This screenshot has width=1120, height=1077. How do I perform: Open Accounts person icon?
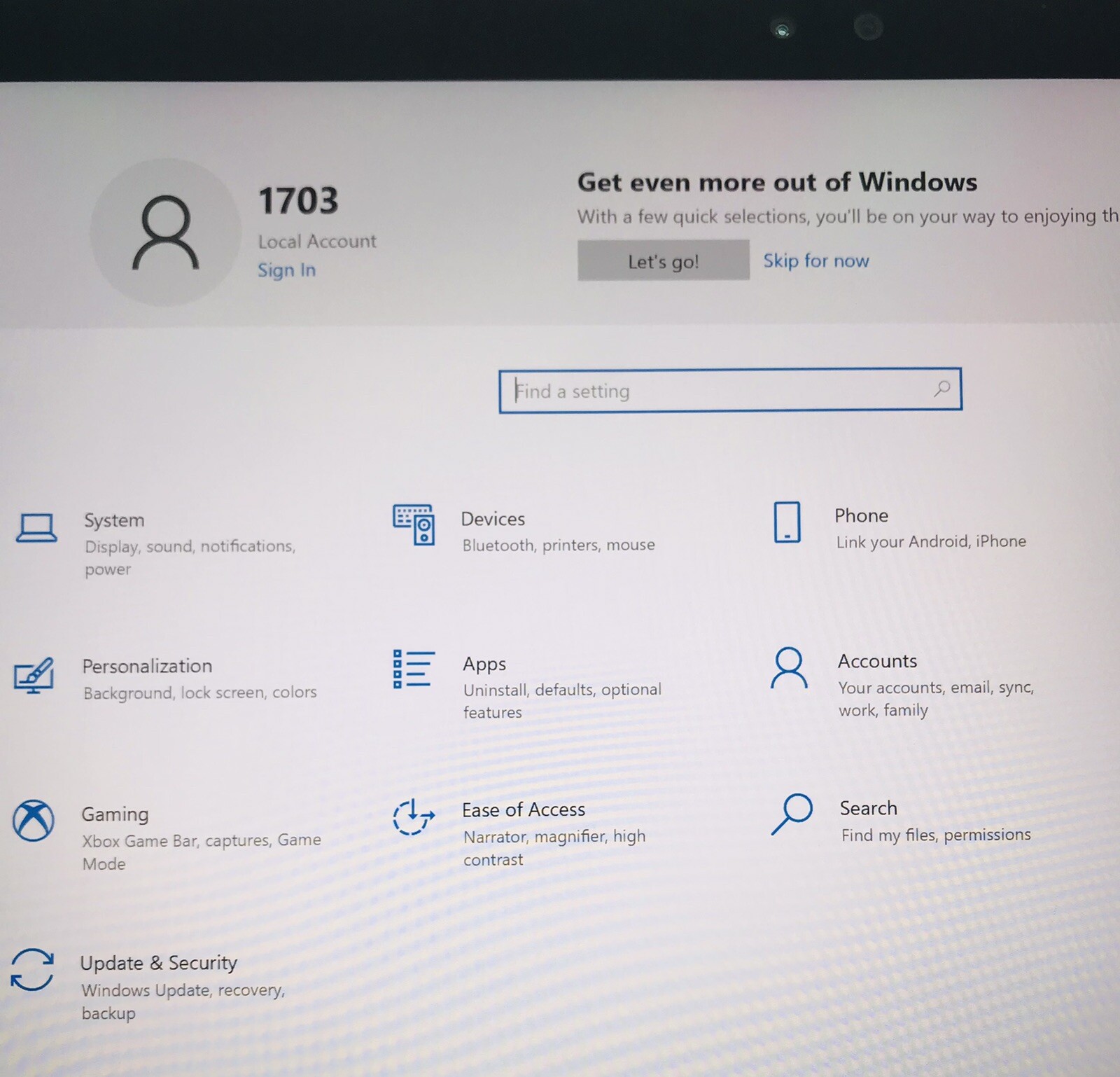click(789, 667)
